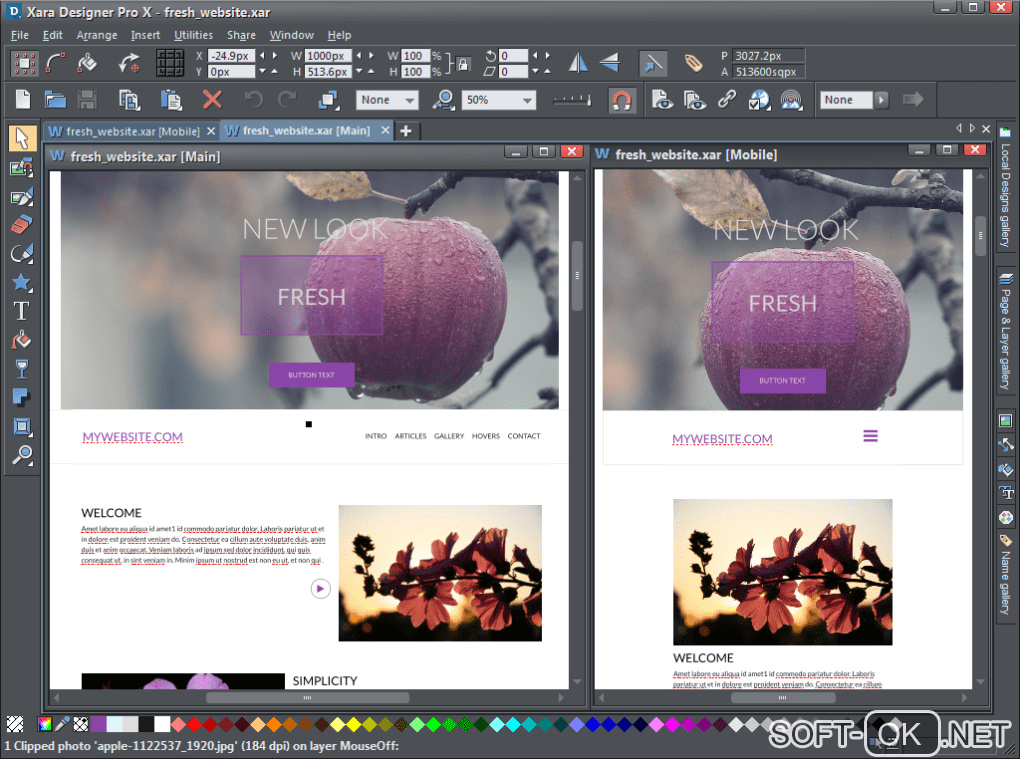Select the Fill tool
The image size is (1020, 759).
22,340
